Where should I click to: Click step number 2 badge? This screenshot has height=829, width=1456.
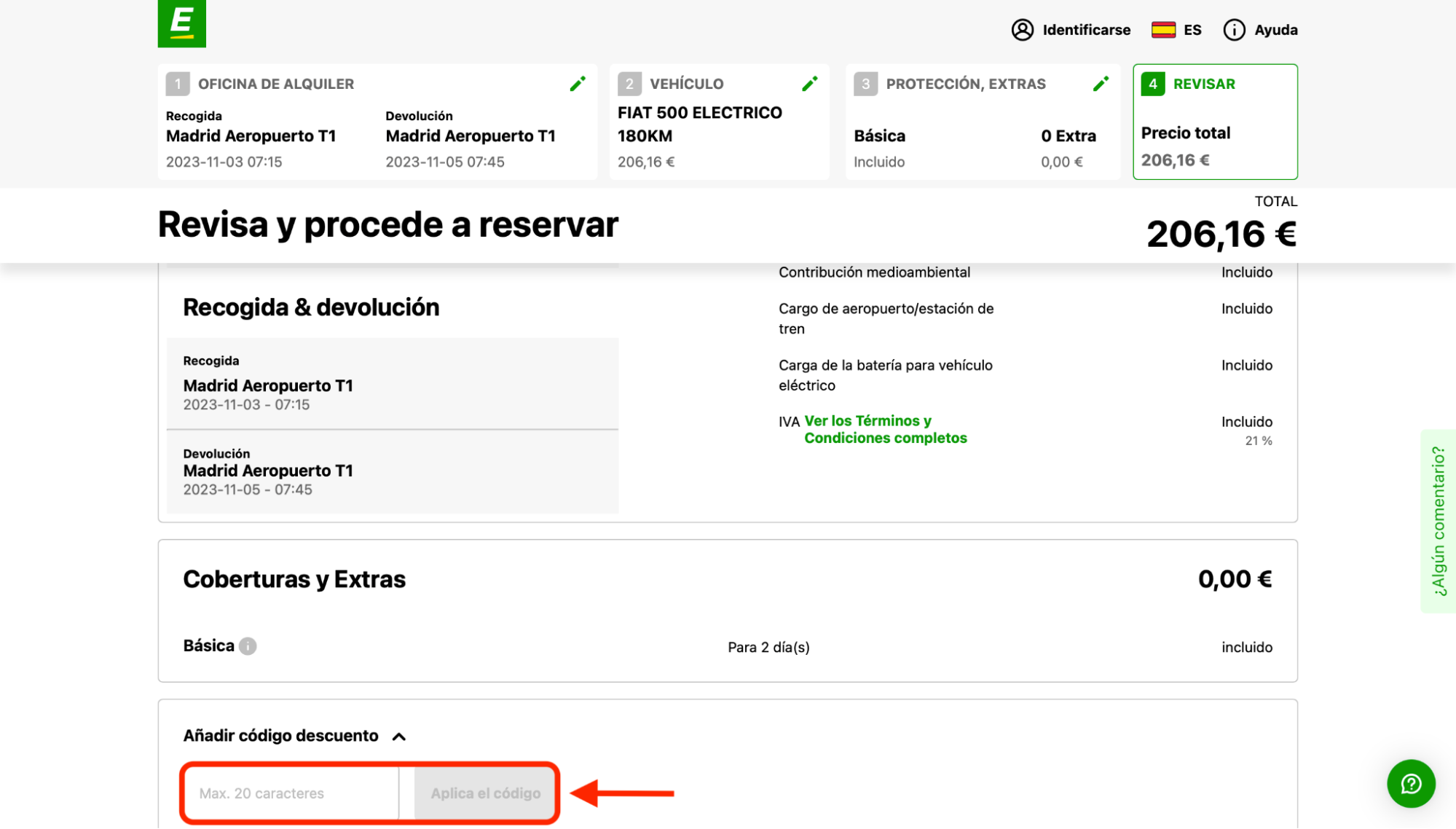[x=630, y=84]
